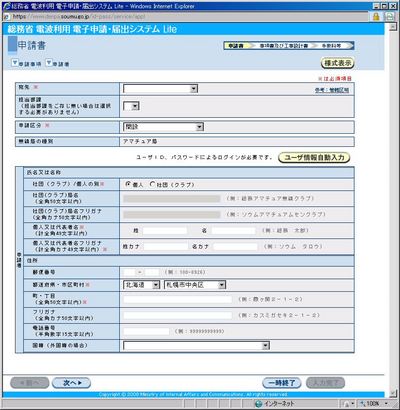Click the Copyright footer text
The image size is (400, 410).
[193, 394]
